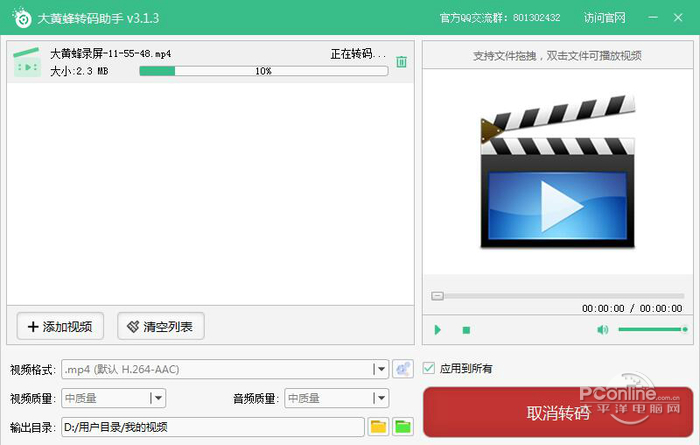Adjust the volume slider
This screenshot has width=700, height=445.
coord(653,329)
